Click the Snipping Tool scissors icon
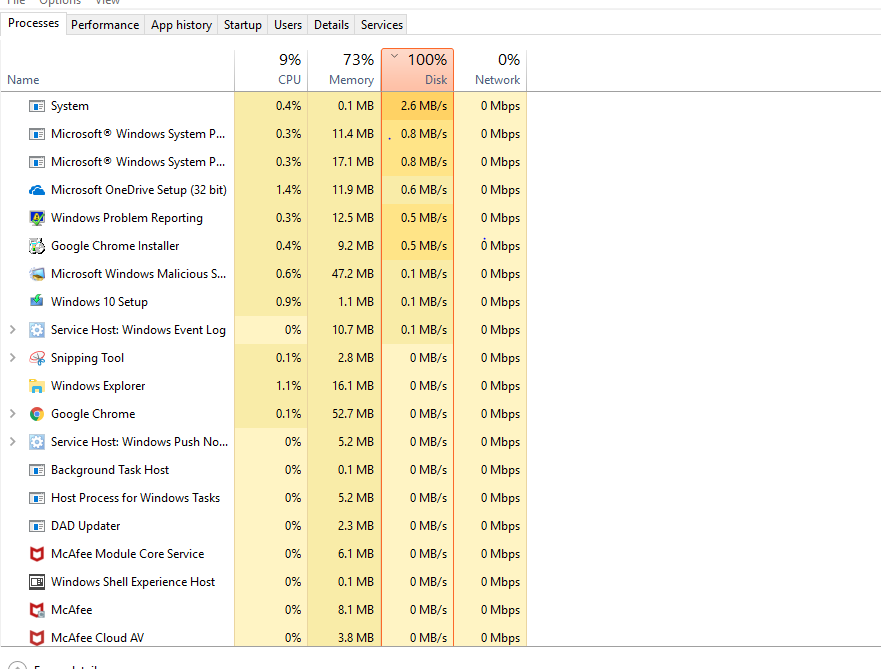 tap(37, 358)
